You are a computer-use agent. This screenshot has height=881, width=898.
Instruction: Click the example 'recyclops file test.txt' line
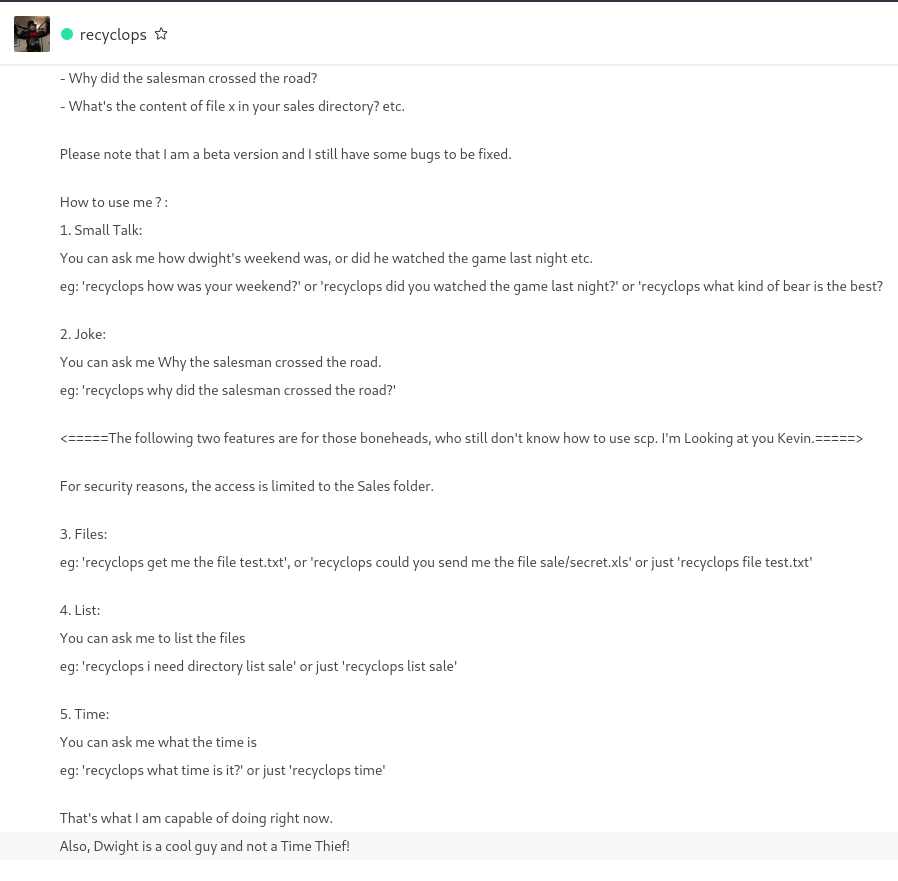436,563
